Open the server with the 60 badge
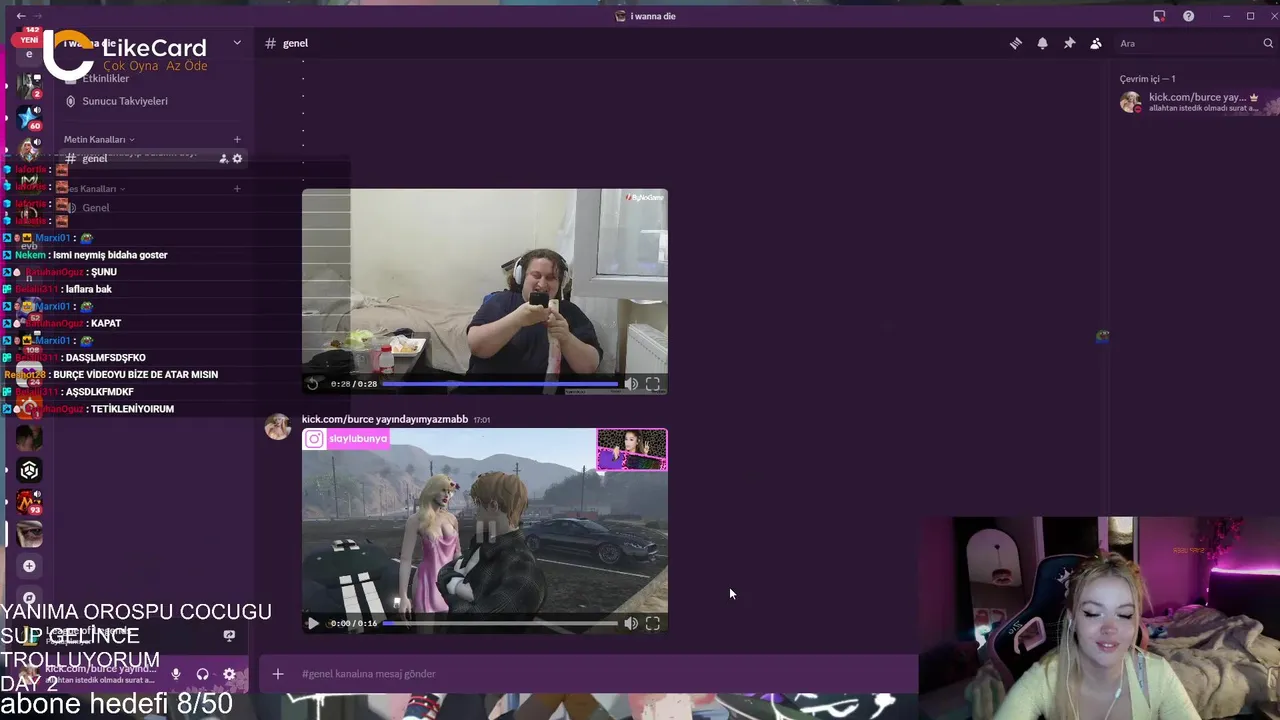 coord(29,117)
